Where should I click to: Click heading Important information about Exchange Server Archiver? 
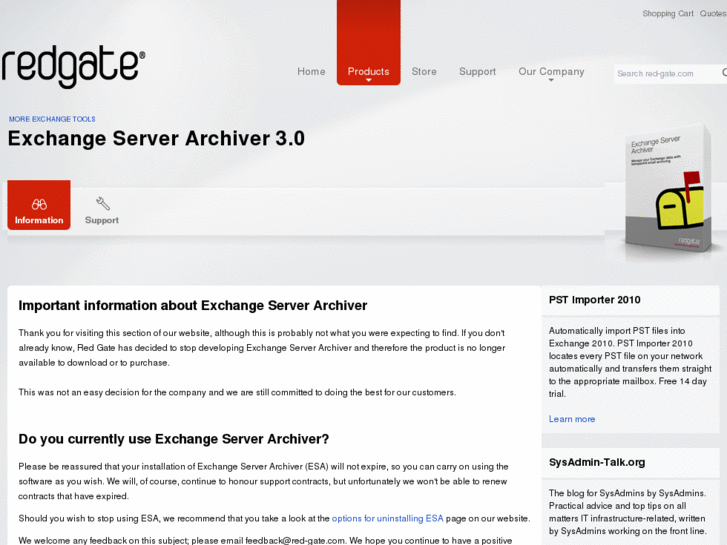coord(193,305)
